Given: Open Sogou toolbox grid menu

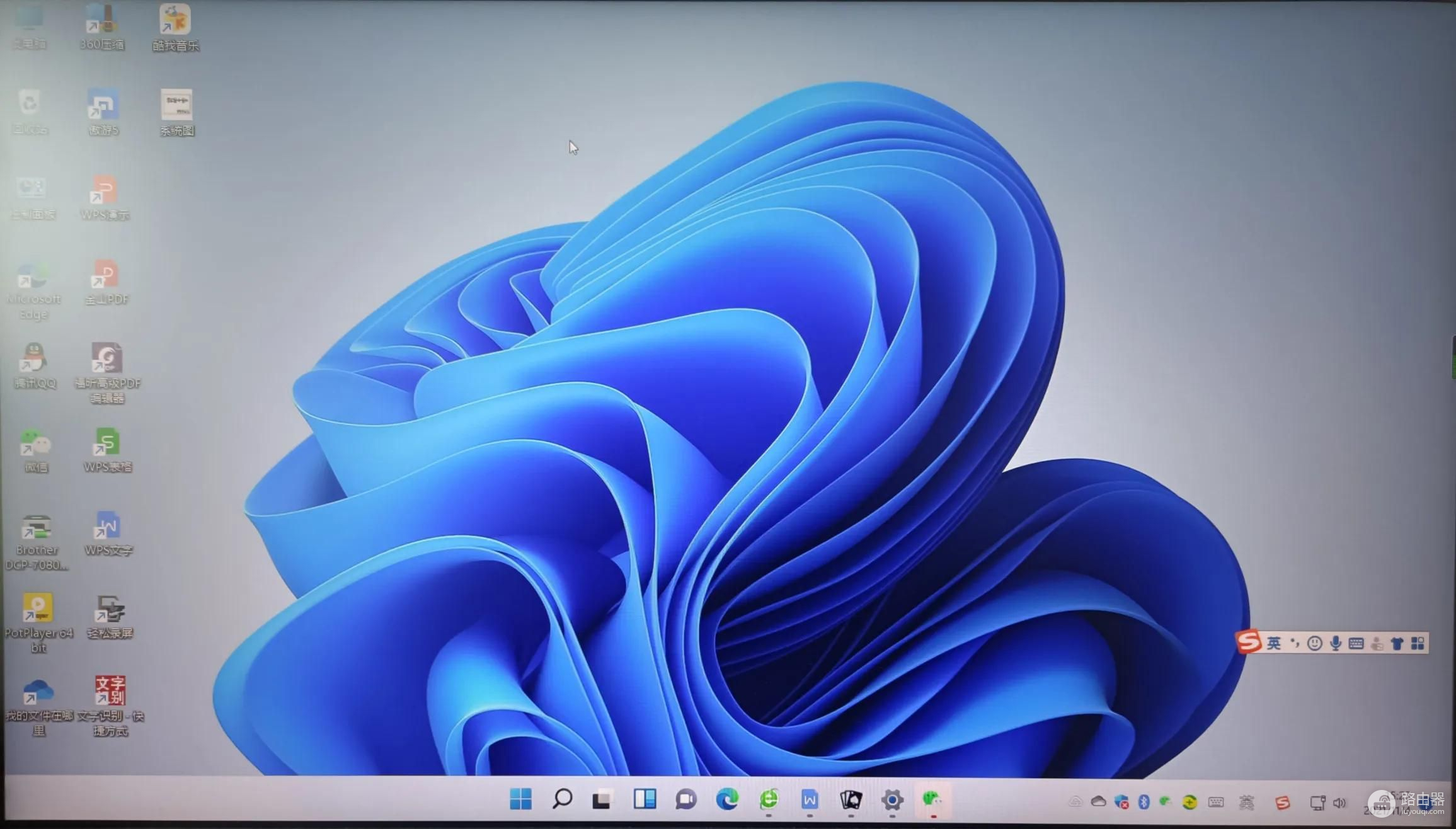Looking at the screenshot, I should tap(1418, 643).
